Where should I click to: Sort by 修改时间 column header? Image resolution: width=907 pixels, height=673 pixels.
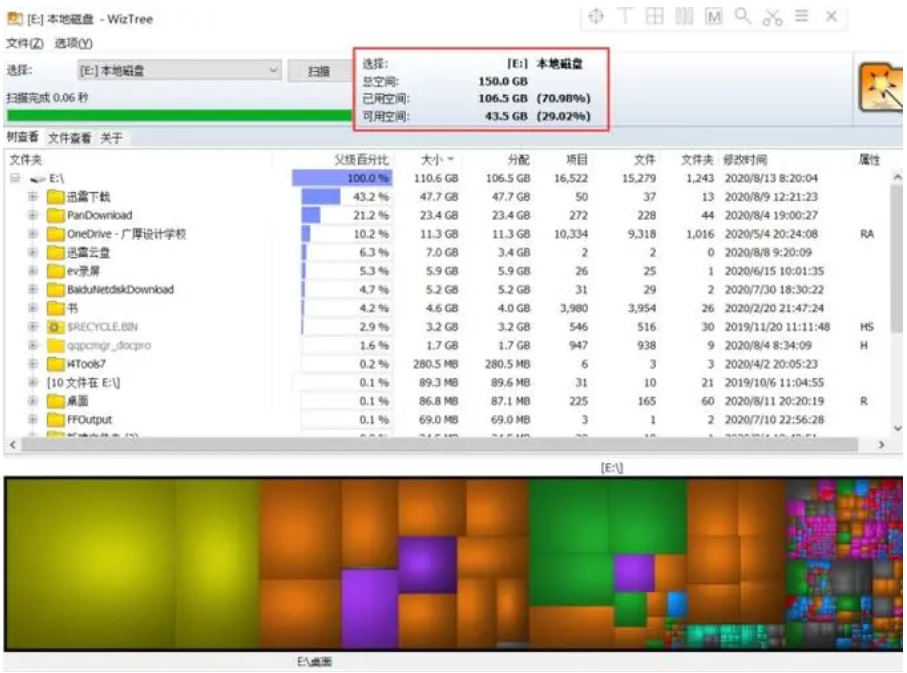(x=745, y=160)
